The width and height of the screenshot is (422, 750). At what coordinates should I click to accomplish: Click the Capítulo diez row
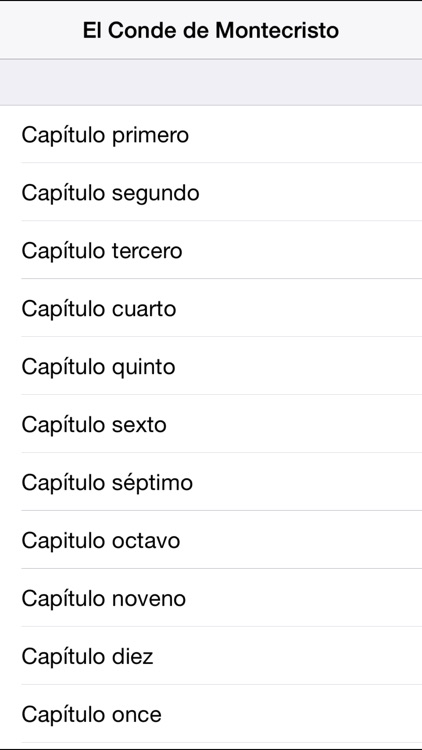[x=211, y=656]
